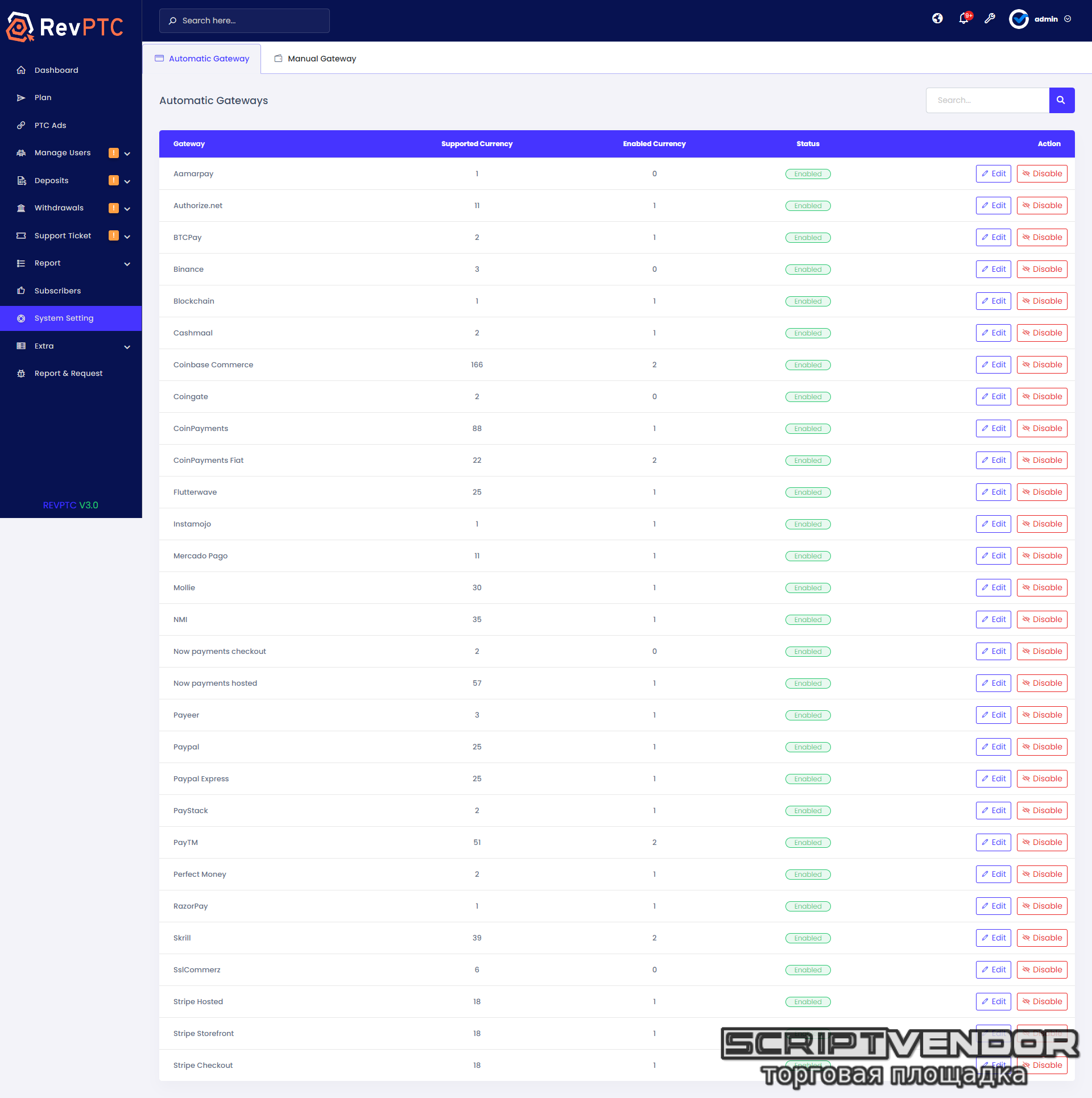This screenshot has width=1092, height=1098.
Task: Switch to the Manual Gateway tab
Action: [316, 59]
